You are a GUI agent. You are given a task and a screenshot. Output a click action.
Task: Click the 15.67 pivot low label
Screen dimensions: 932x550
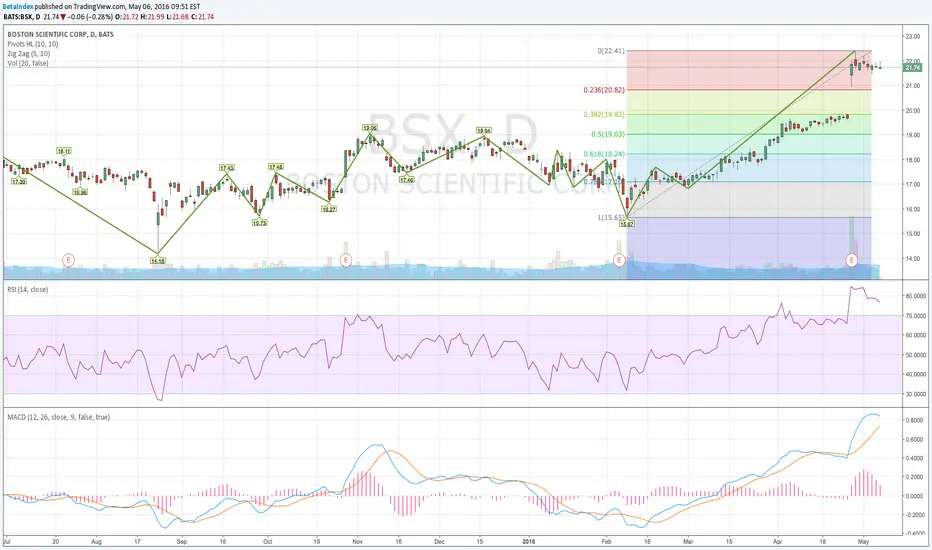point(627,224)
